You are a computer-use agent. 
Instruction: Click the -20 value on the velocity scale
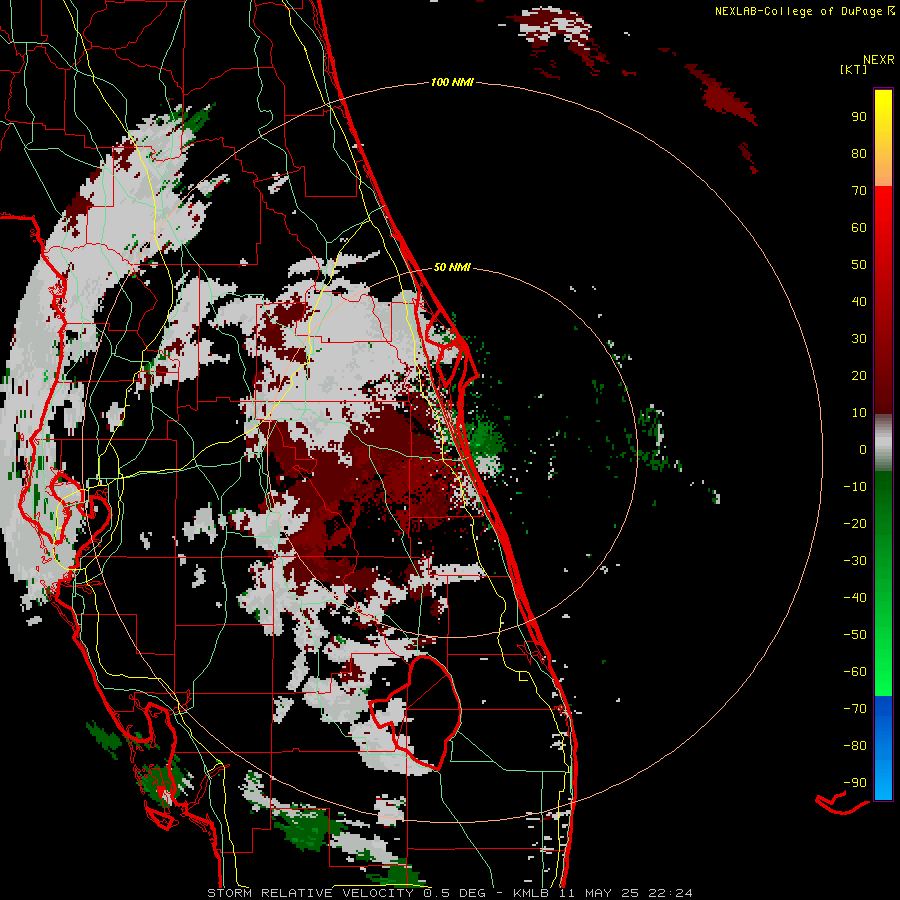coord(855,524)
